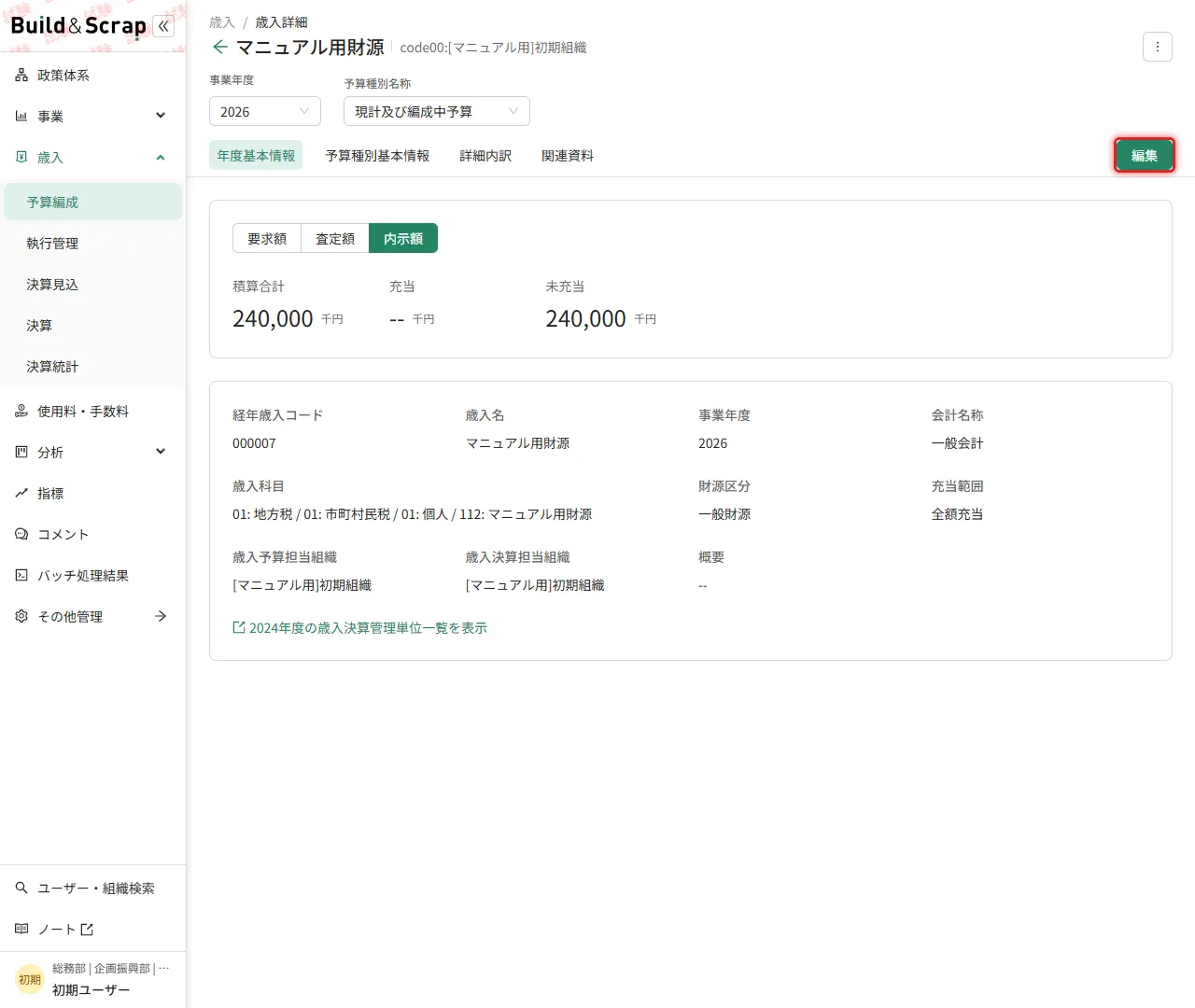The height and width of the screenshot is (1008, 1195).
Task: Click the バッチ処理結果 terminal icon
Action: 21,576
